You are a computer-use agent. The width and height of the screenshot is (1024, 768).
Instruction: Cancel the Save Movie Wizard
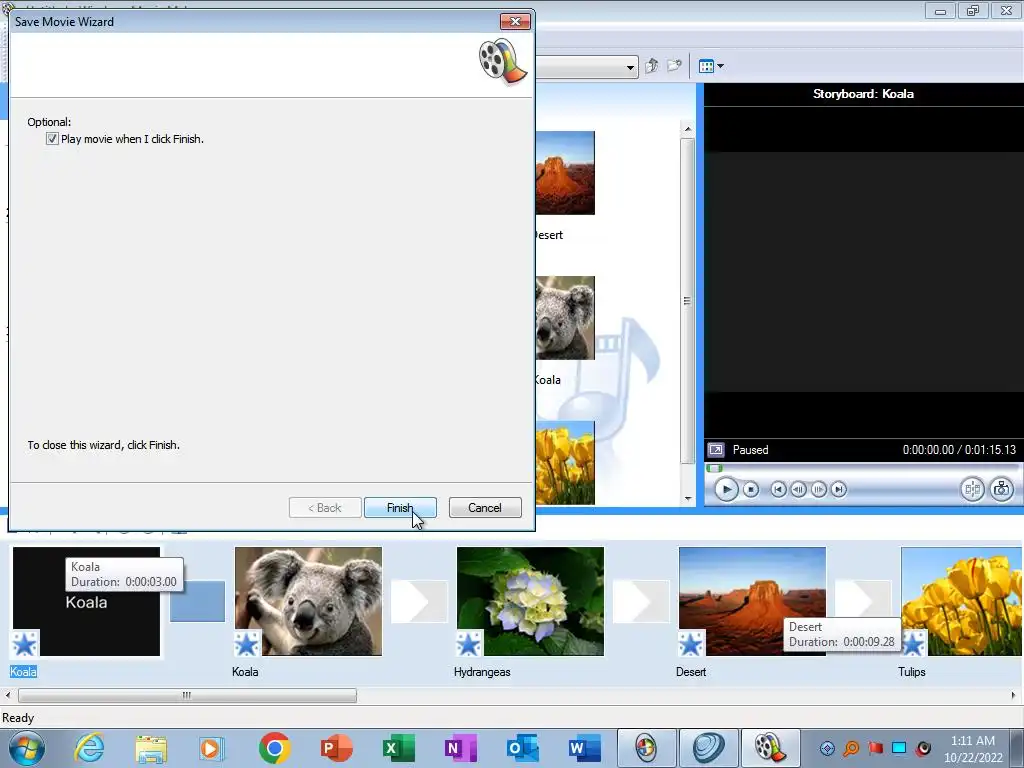(x=485, y=507)
